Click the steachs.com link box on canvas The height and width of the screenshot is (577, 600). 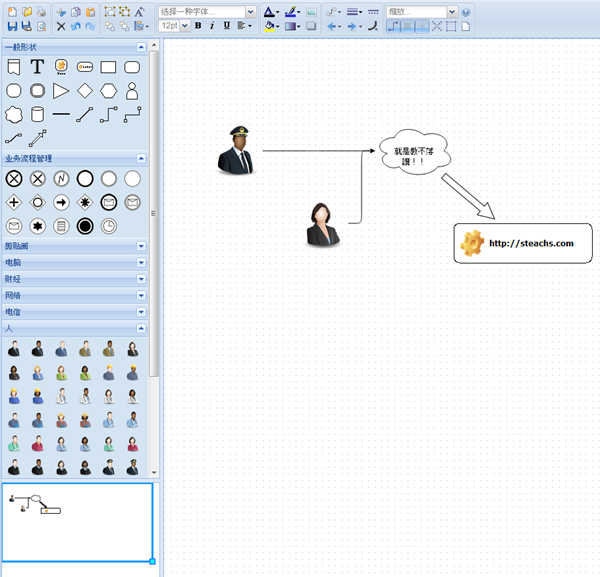[x=522, y=243]
